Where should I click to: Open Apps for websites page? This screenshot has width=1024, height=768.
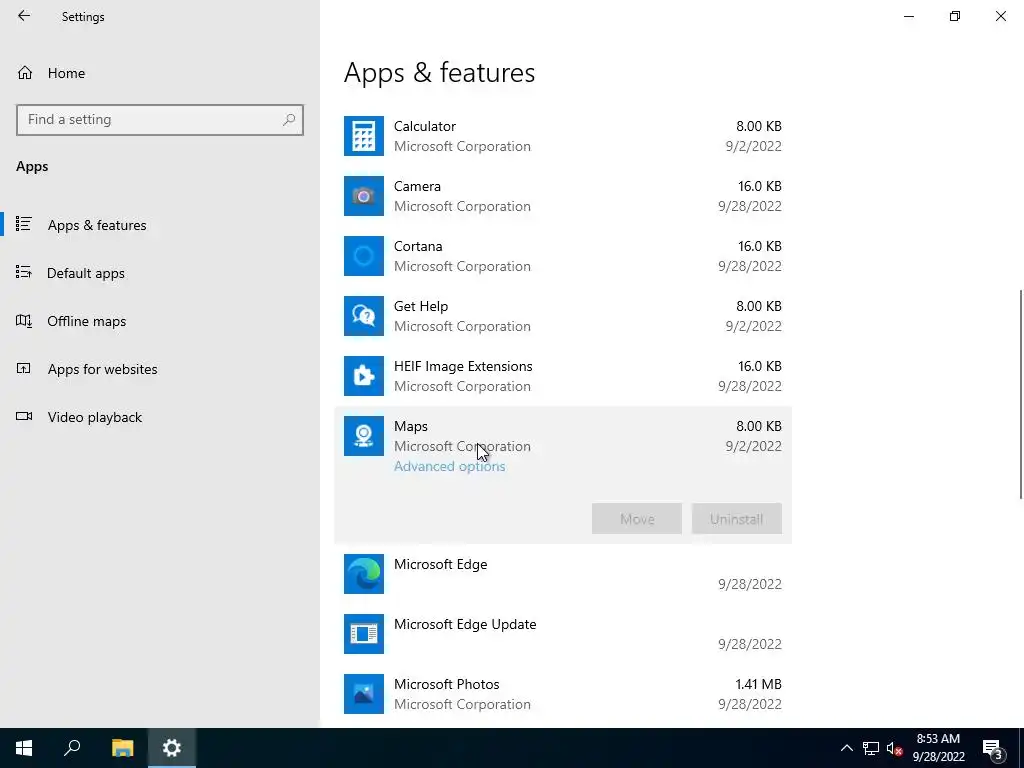[103, 369]
